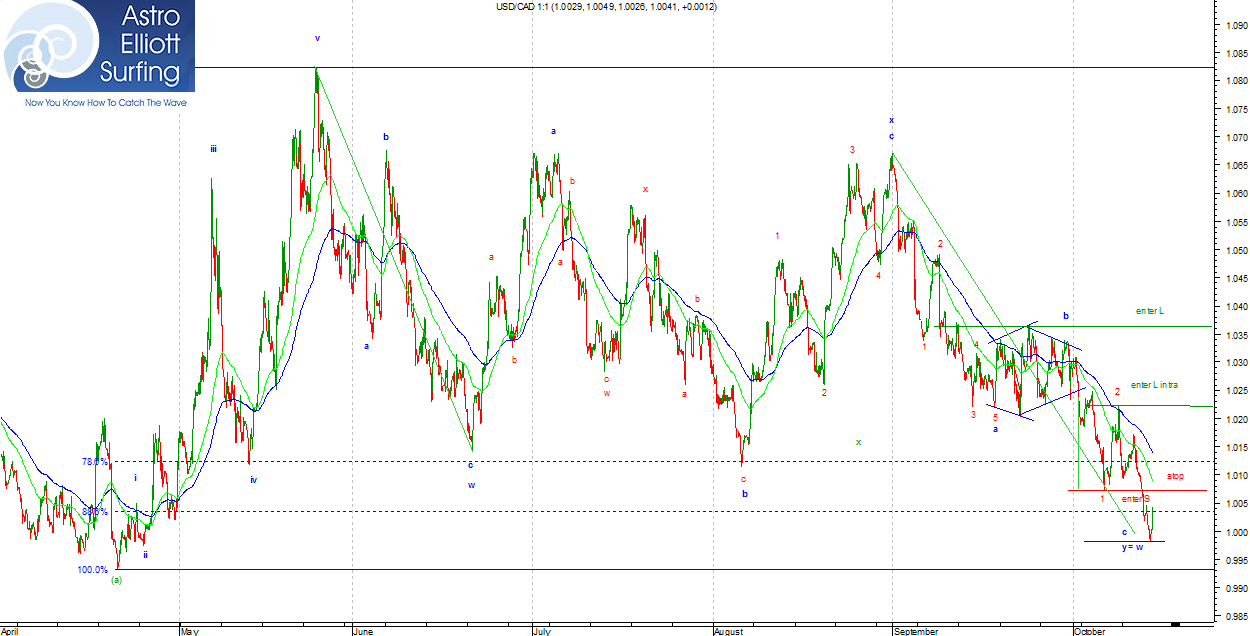1250x636 pixels.
Task: Click the blue 'y= w' label
Action: click(x=1132, y=547)
